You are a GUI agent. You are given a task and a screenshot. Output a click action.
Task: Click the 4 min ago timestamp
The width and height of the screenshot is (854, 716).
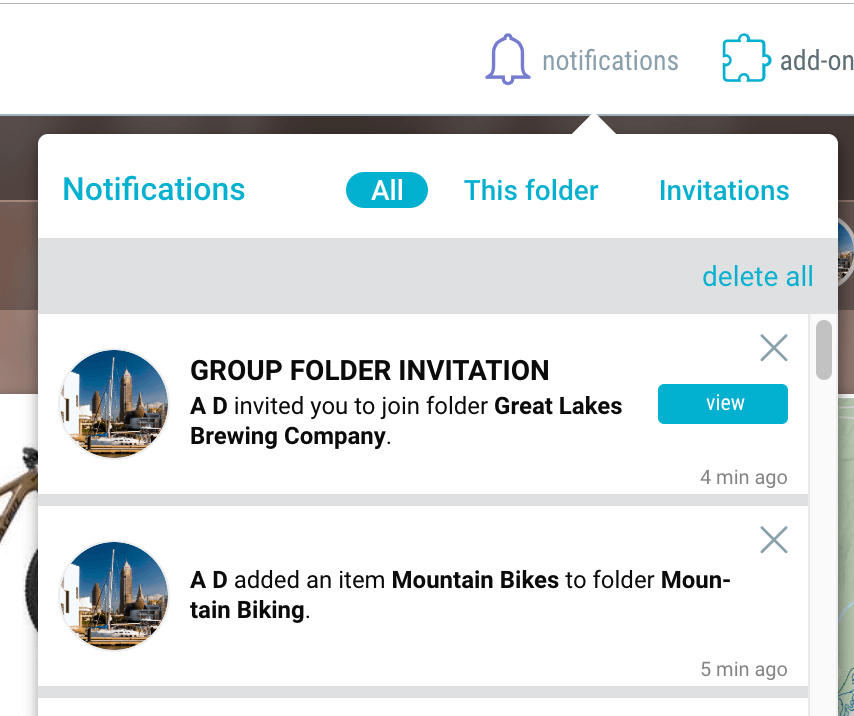(x=744, y=477)
